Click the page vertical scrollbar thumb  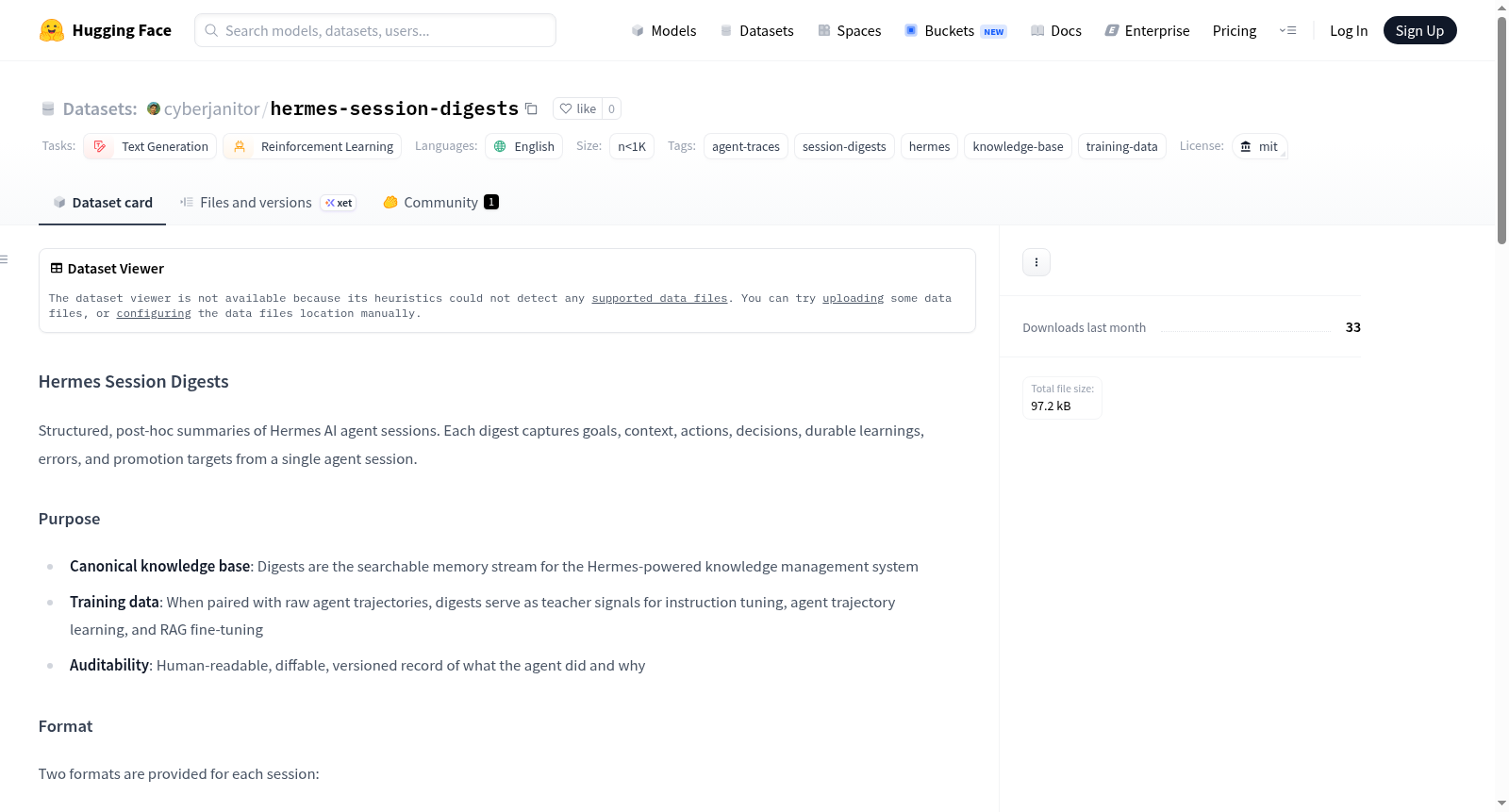click(1501, 130)
